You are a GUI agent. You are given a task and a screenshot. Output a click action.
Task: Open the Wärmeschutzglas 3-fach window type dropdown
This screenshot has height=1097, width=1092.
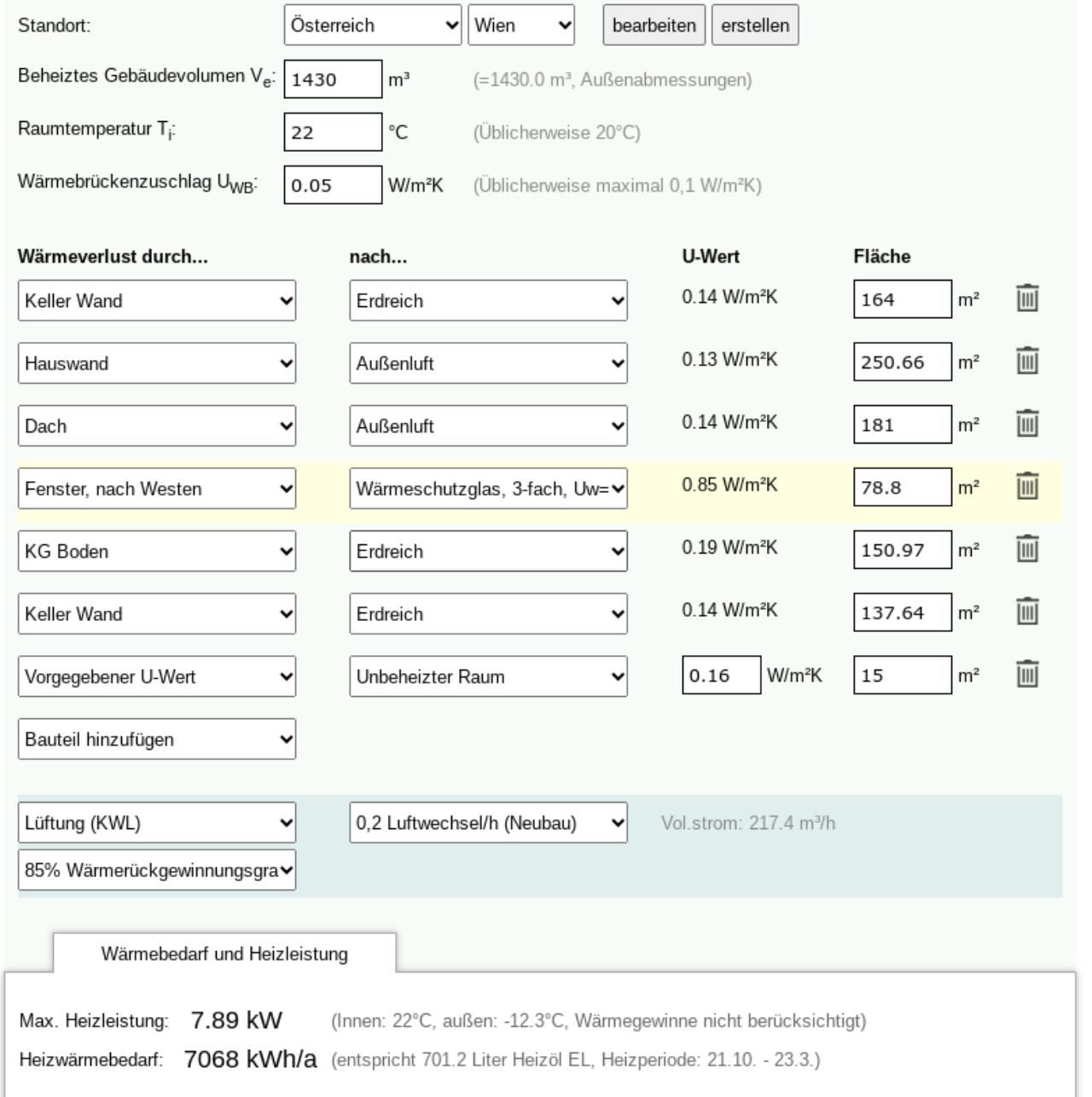[x=488, y=489]
